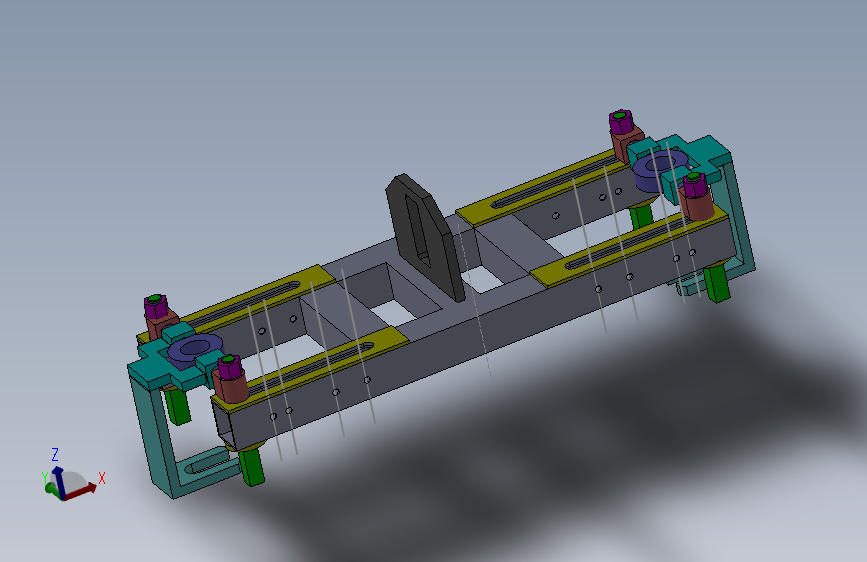The width and height of the screenshot is (867, 562).
Task: Click the blue Z axis of the orientation triad
Action: pyautogui.click(x=59, y=481)
